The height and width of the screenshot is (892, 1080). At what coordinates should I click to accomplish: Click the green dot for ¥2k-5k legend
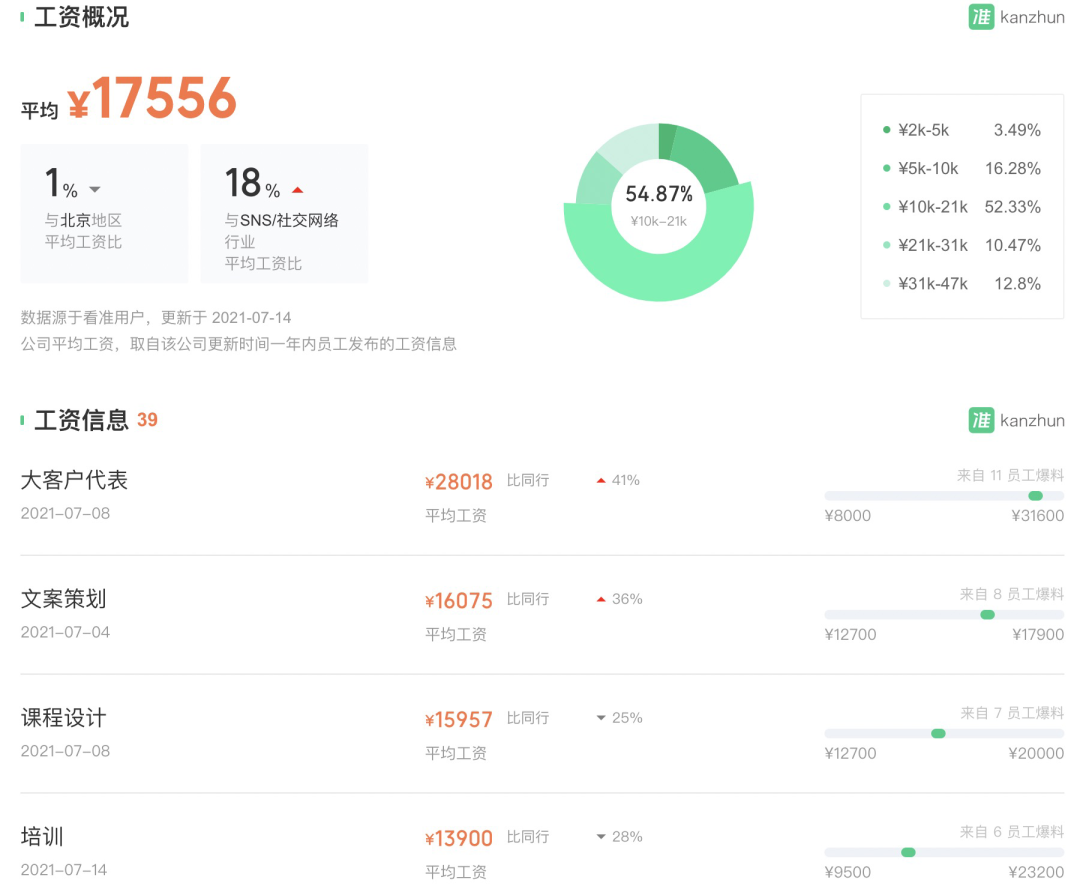click(886, 130)
